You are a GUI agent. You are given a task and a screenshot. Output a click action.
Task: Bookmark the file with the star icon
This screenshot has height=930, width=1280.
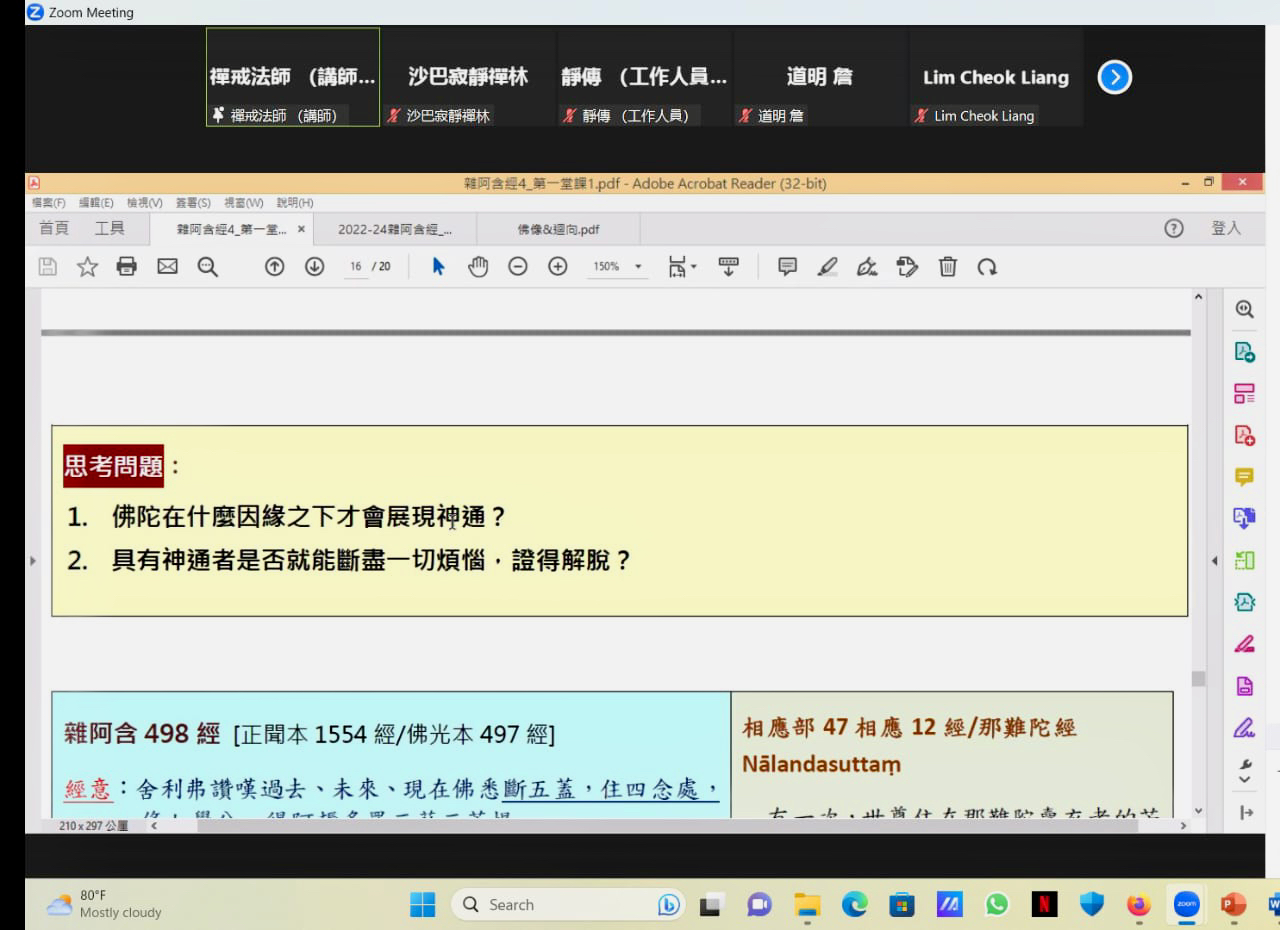pos(87,267)
